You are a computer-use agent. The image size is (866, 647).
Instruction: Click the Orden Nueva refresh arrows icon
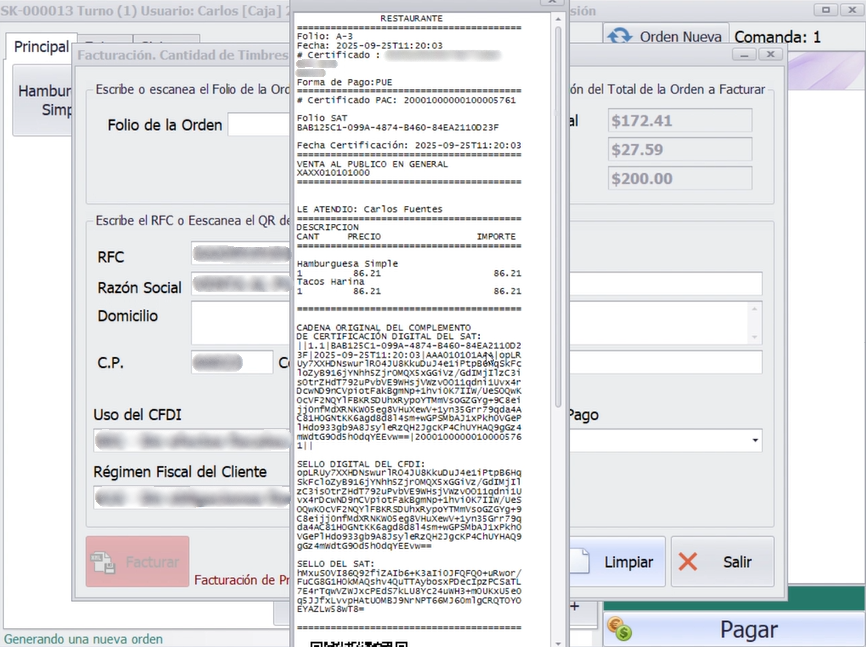(620, 37)
